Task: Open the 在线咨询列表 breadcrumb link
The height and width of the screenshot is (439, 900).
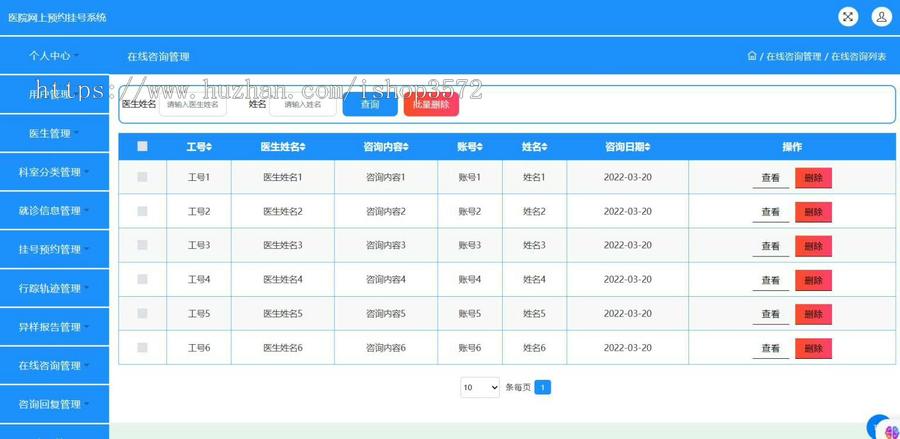Action: 859,56
